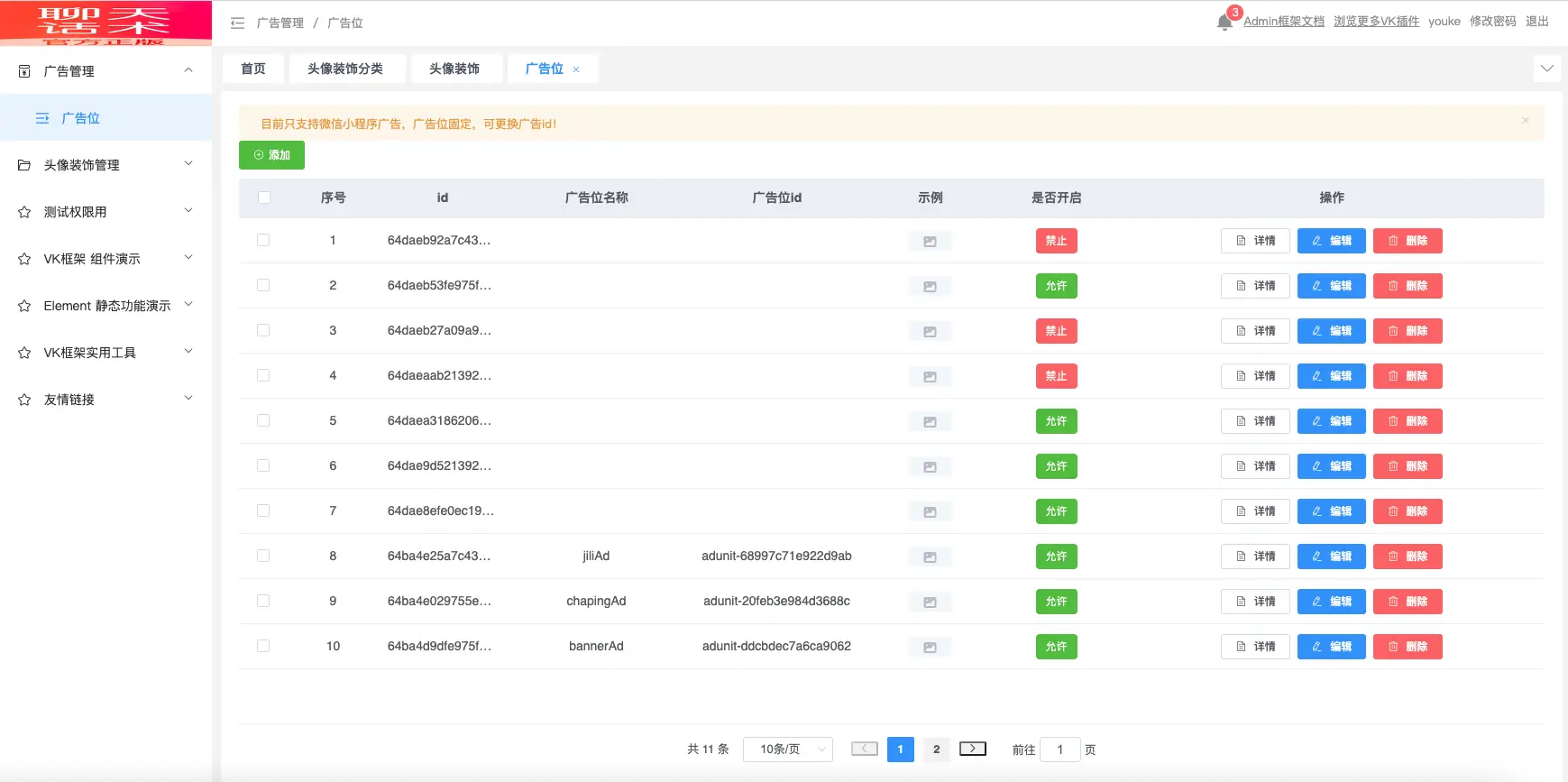Toggle the 禁止 status tag in row 1
The width and height of the screenshot is (1568, 782).
pyautogui.click(x=1056, y=241)
